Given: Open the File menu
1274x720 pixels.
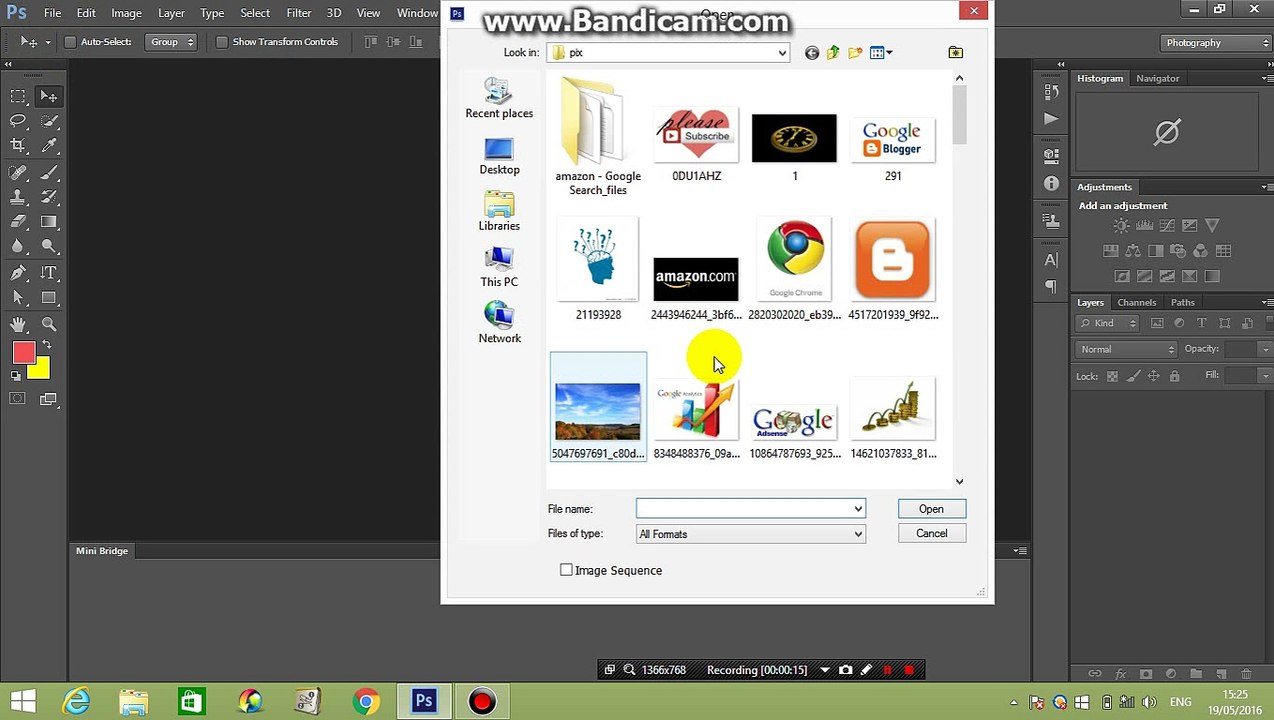Looking at the screenshot, I should click(x=52, y=13).
